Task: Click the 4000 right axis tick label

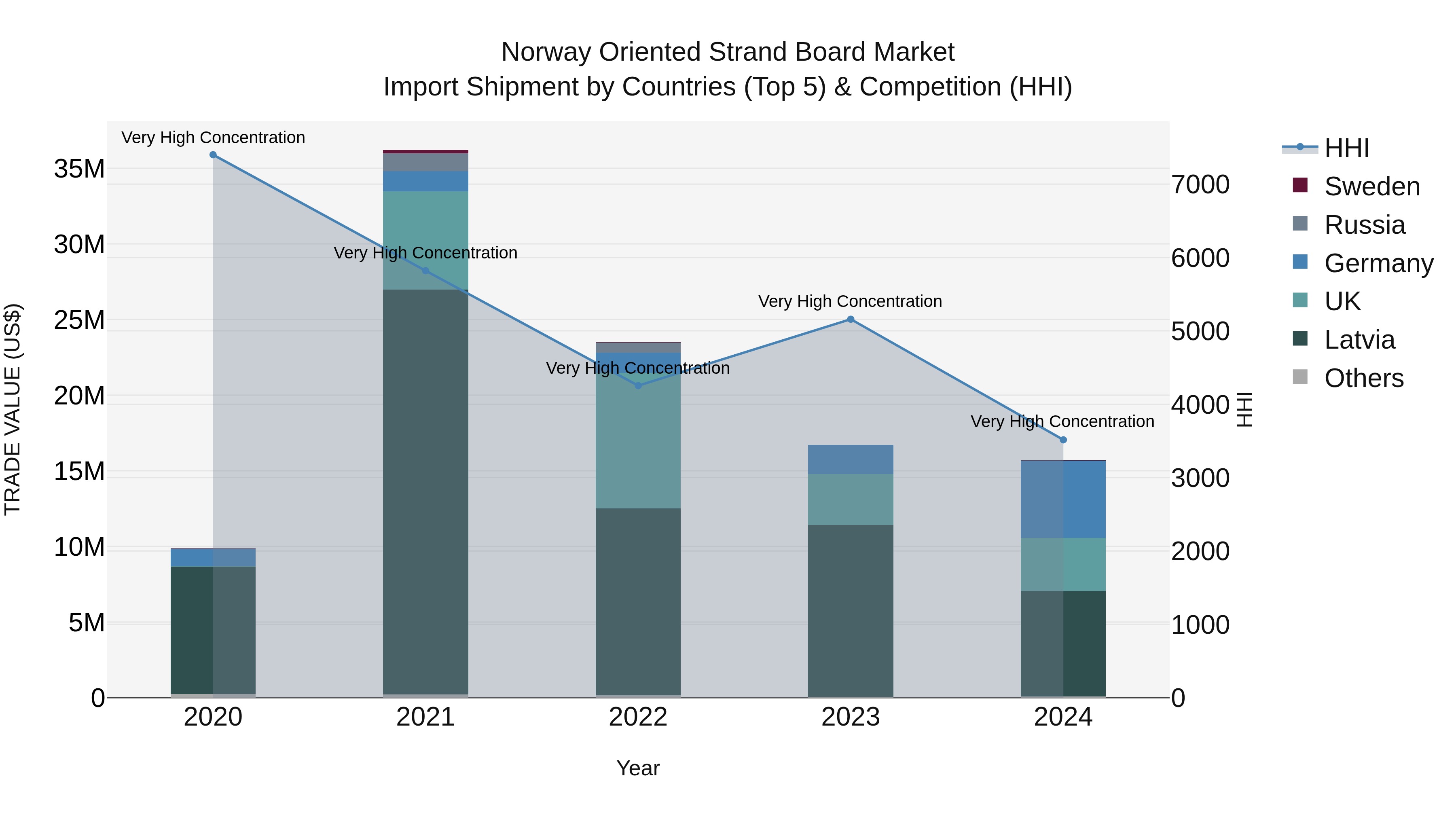Action: point(1200,405)
